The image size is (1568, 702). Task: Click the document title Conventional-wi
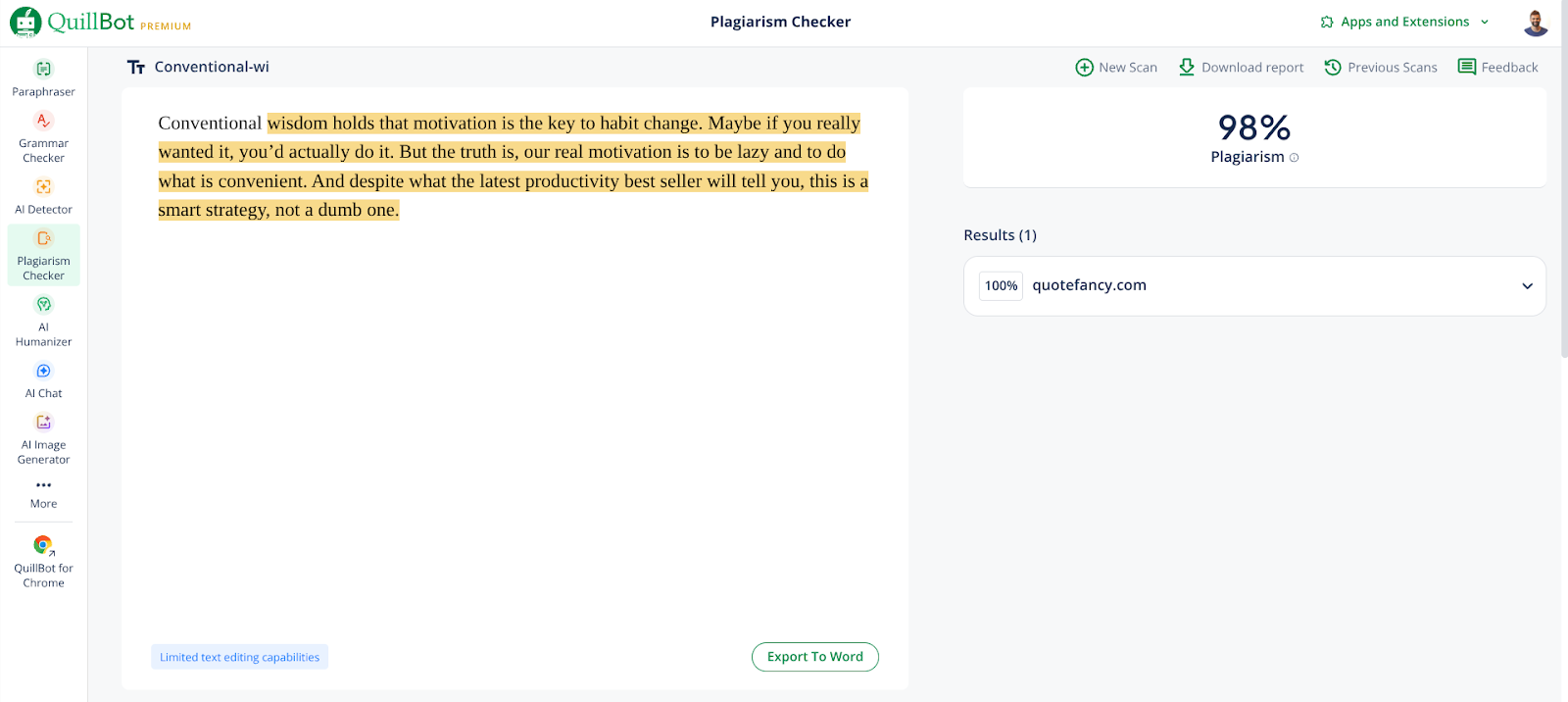(212, 68)
